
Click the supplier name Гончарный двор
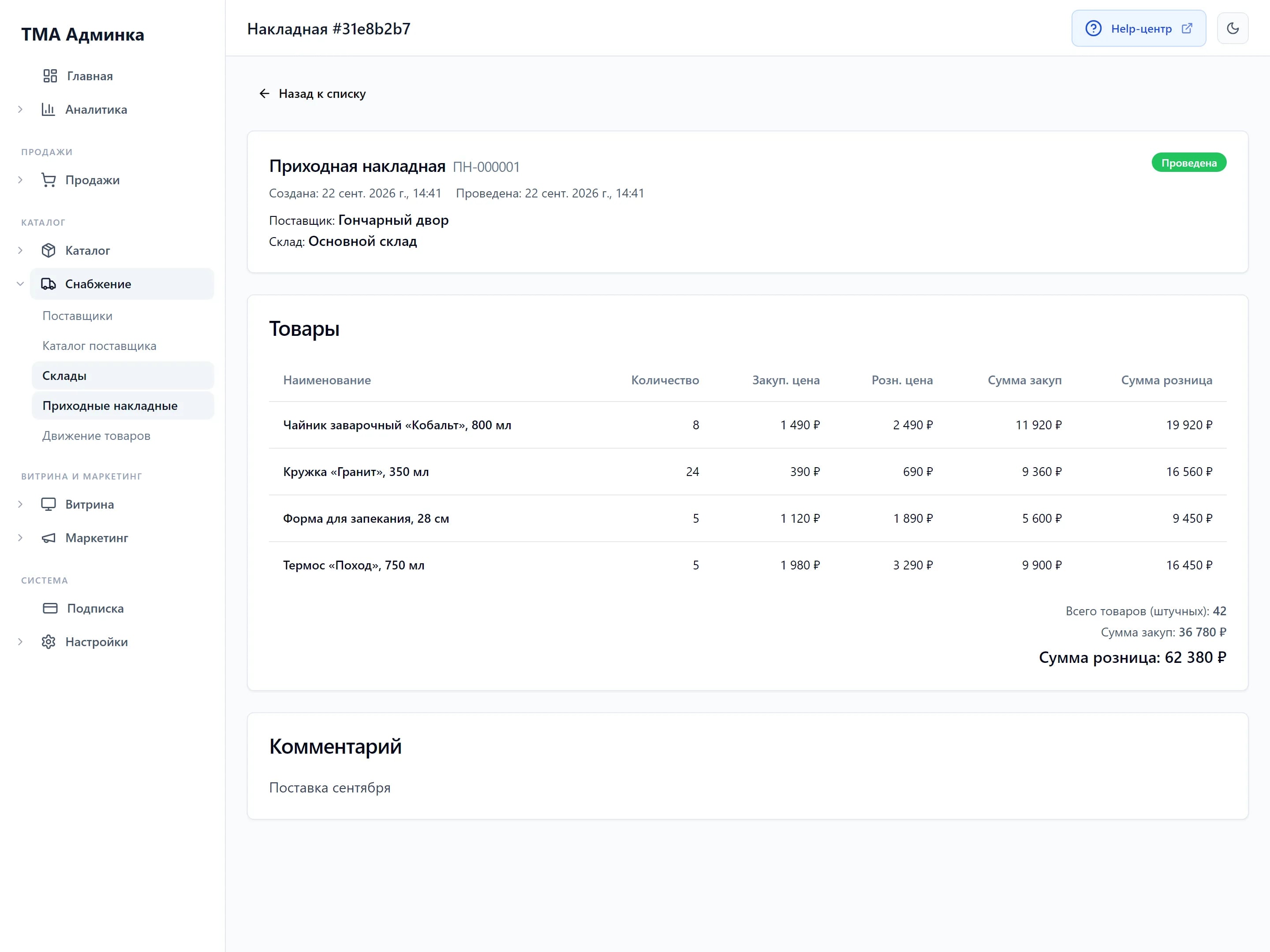pos(393,220)
